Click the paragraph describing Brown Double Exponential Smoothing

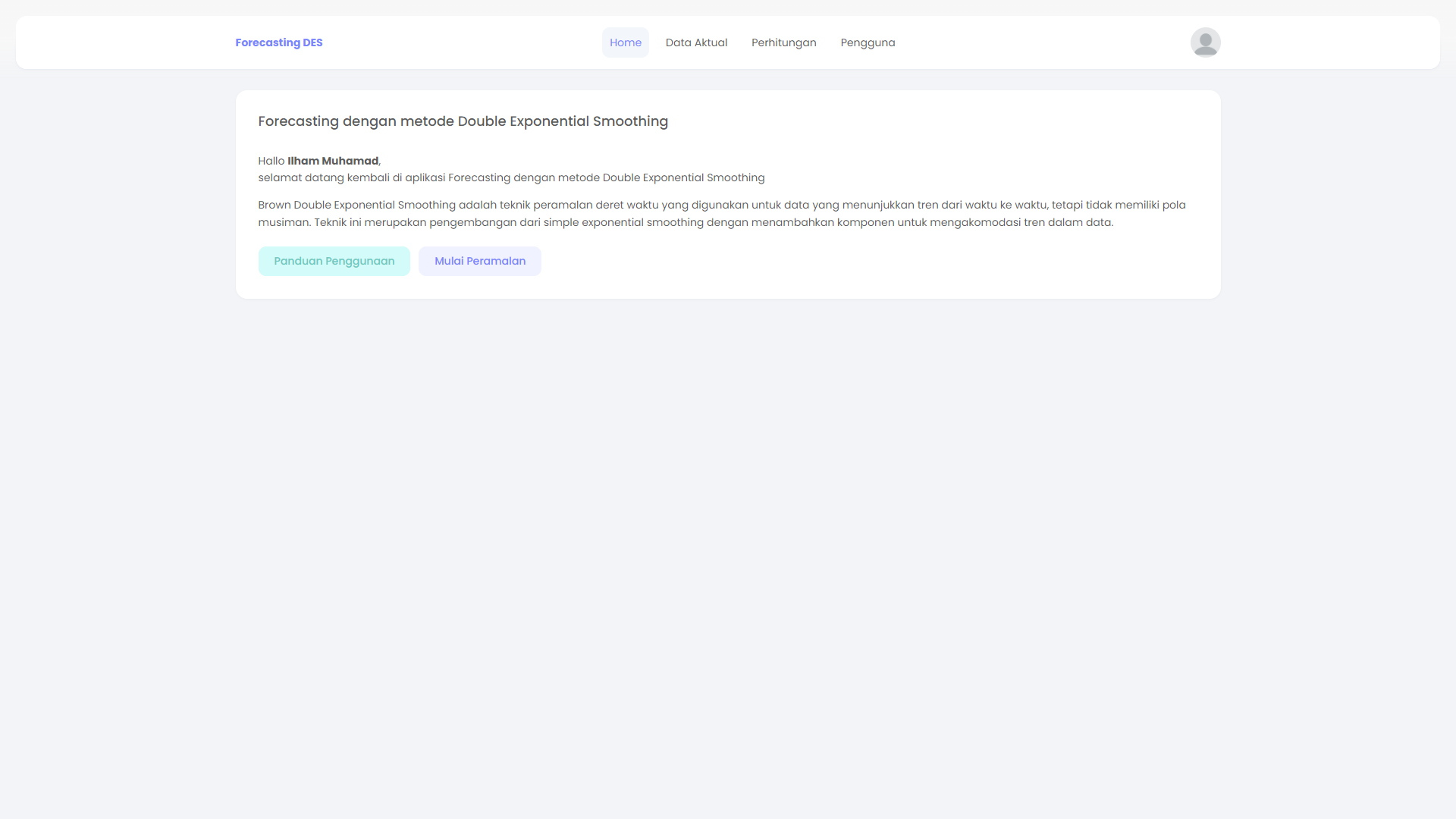point(722,213)
